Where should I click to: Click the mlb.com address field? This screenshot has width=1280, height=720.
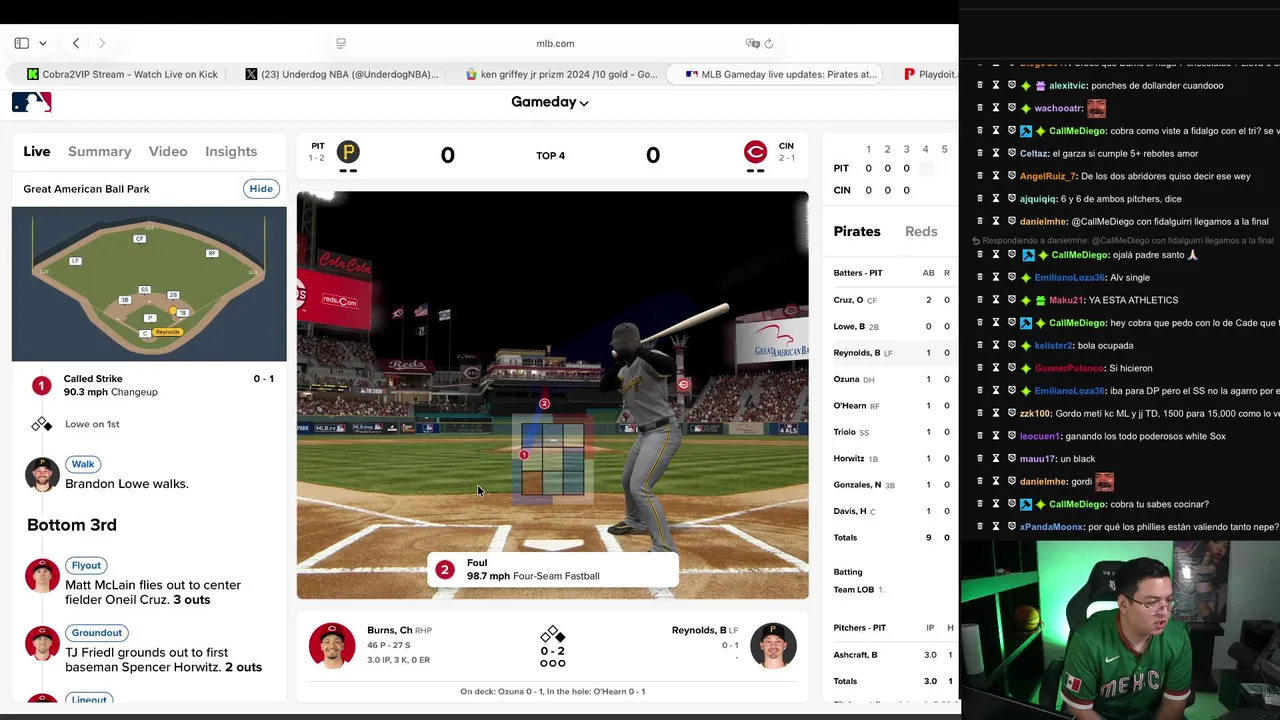pos(555,43)
